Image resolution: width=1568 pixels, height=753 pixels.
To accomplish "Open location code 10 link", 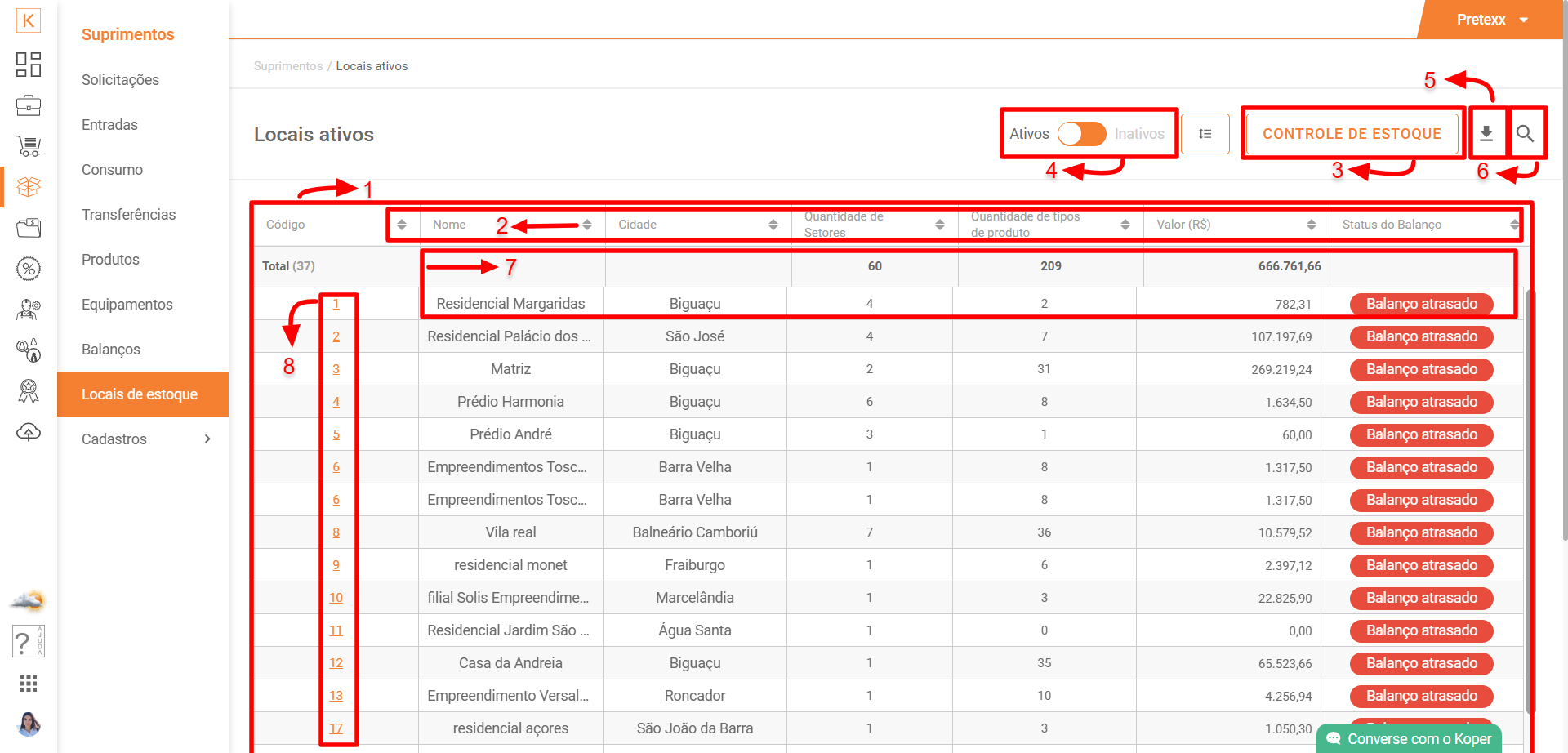I will (336, 598).
